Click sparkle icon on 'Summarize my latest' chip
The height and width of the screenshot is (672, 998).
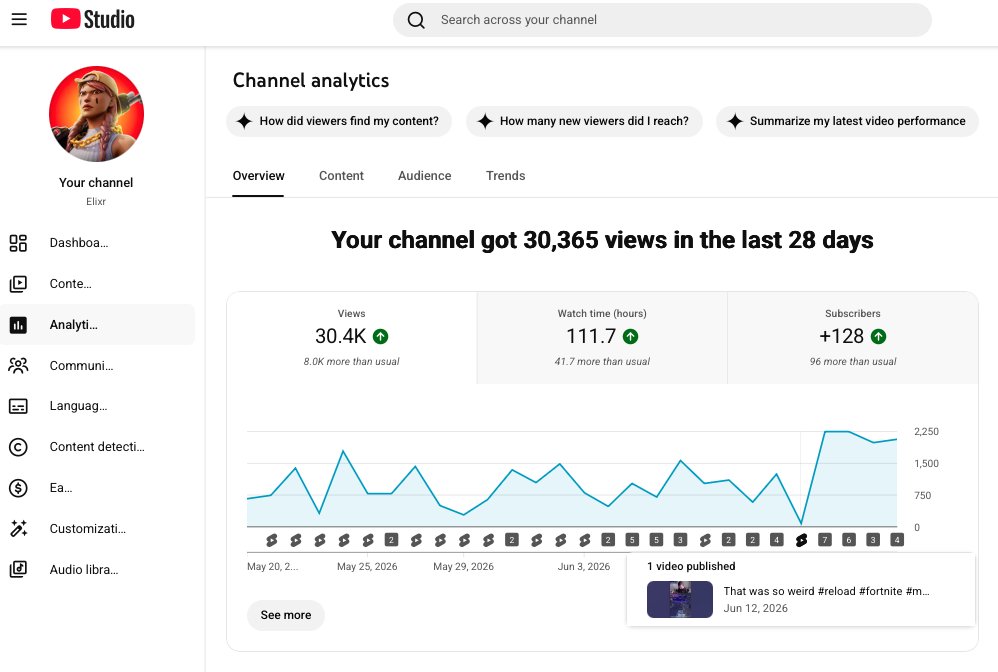735,121
